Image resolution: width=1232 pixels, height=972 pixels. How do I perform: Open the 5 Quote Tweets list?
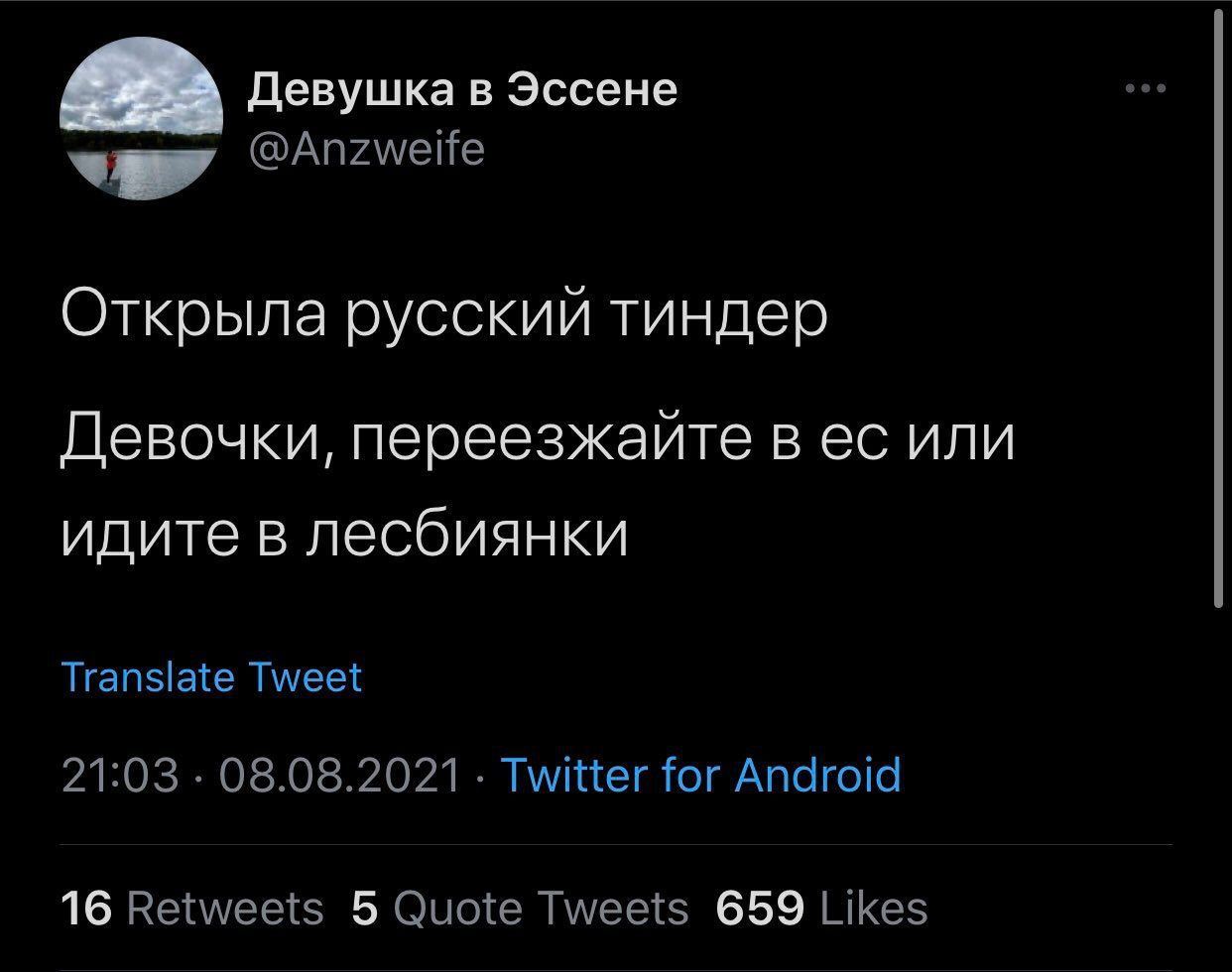[520, 908]
